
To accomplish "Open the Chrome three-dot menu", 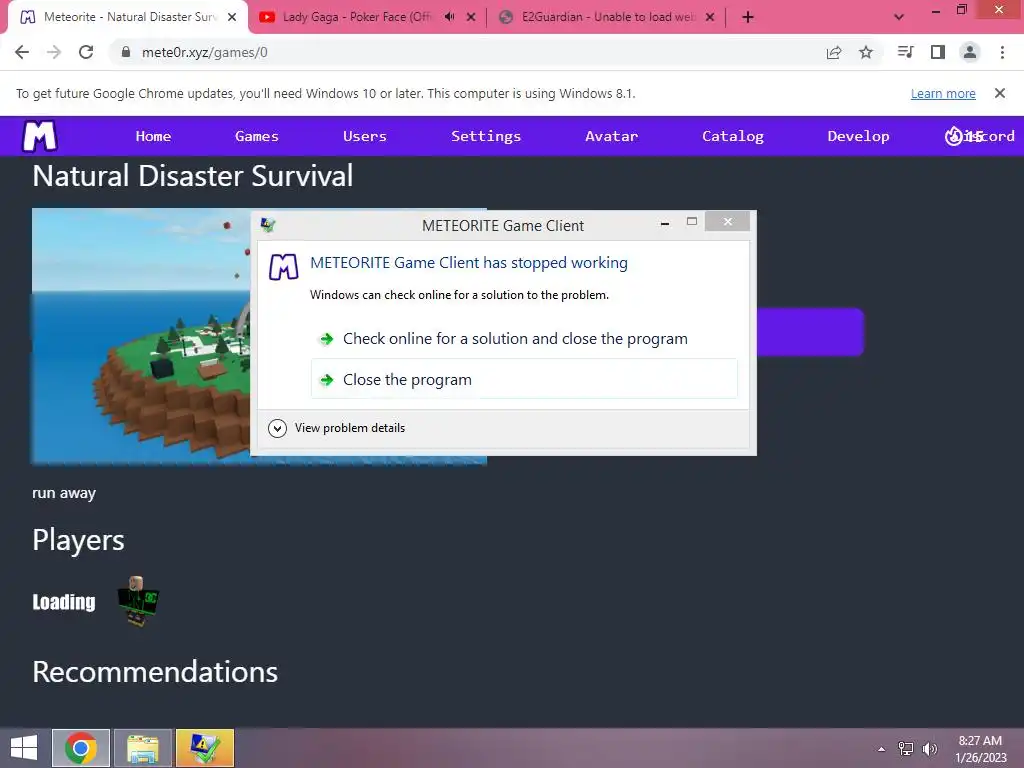I will click(1002, 52).
